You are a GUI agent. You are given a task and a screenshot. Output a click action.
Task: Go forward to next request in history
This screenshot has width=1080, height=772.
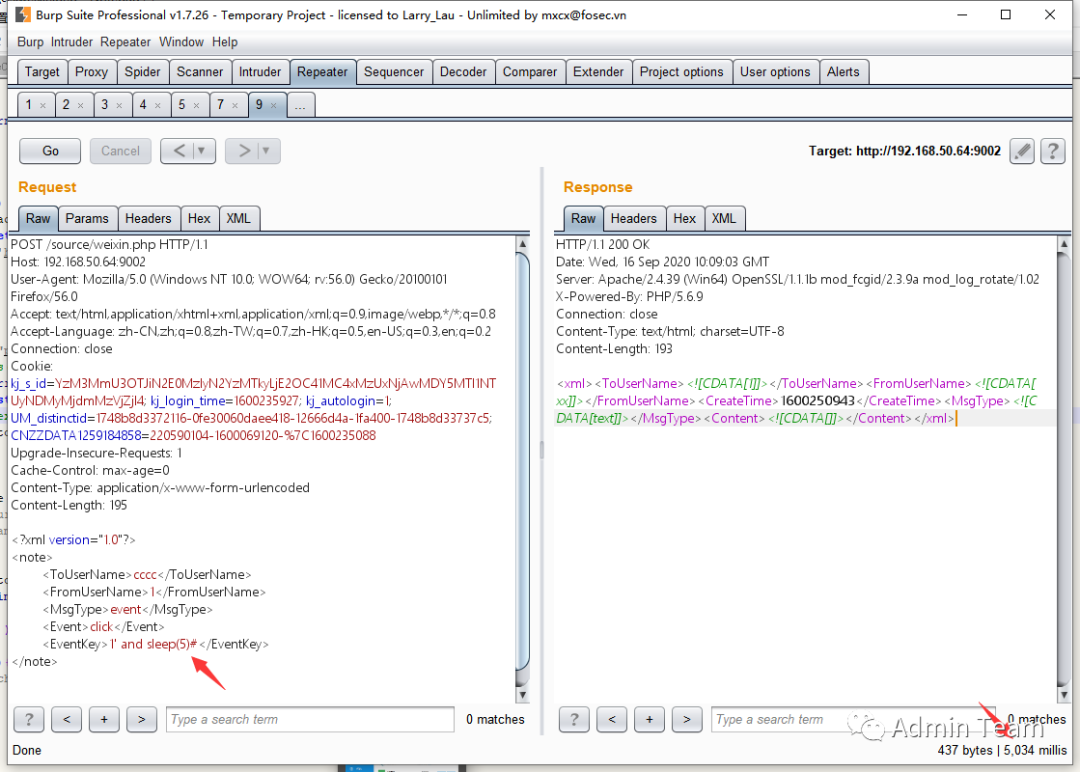click(243, 151)
